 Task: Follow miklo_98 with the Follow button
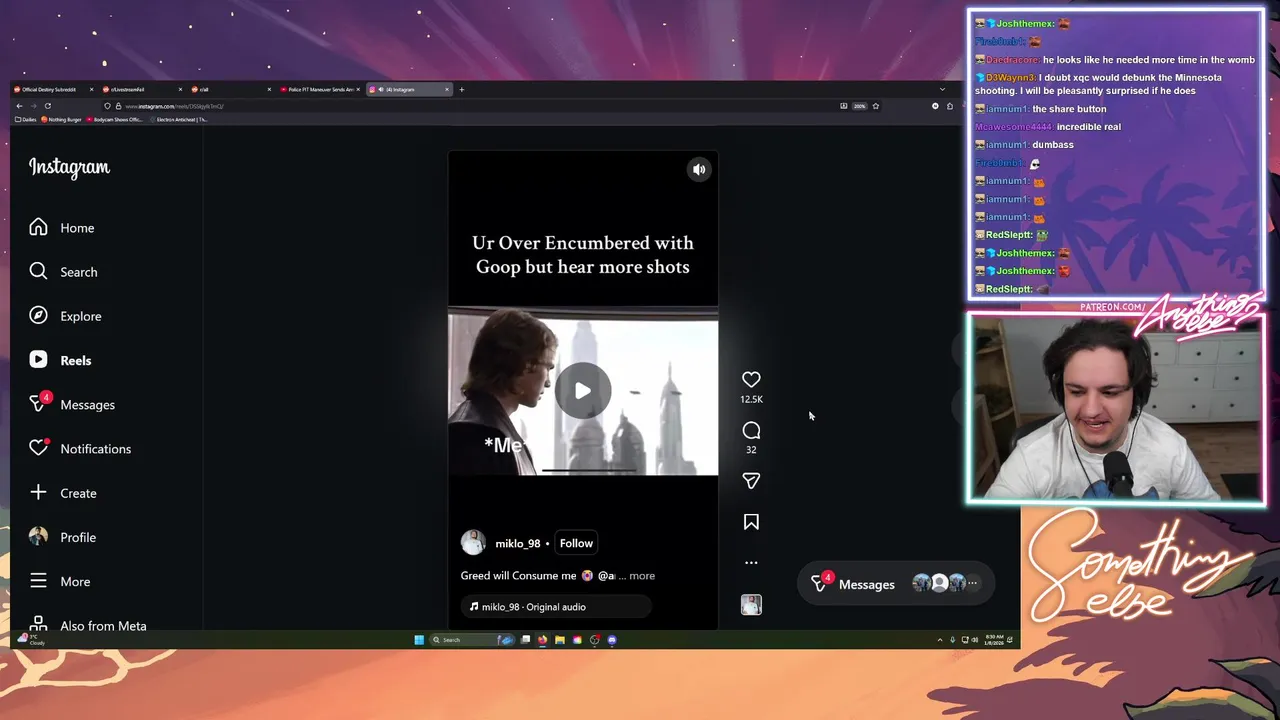coord(576,543)
